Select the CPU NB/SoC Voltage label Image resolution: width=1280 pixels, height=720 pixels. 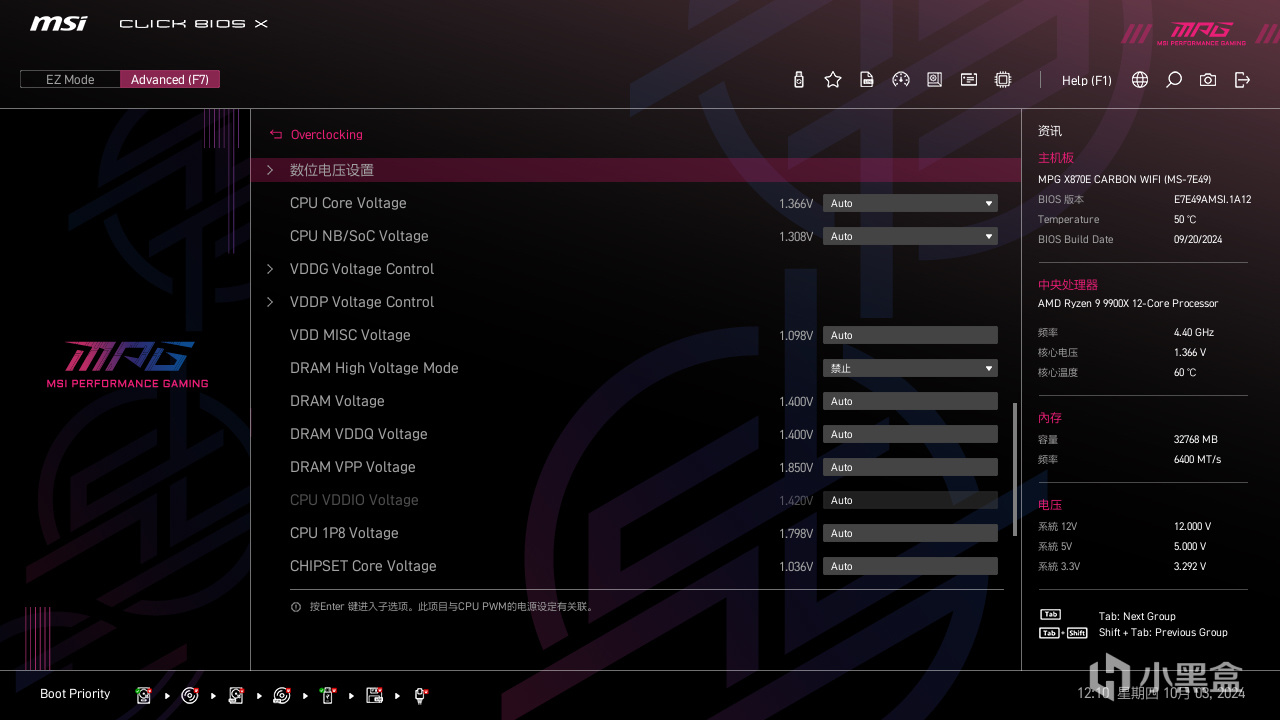click(359, 236)
